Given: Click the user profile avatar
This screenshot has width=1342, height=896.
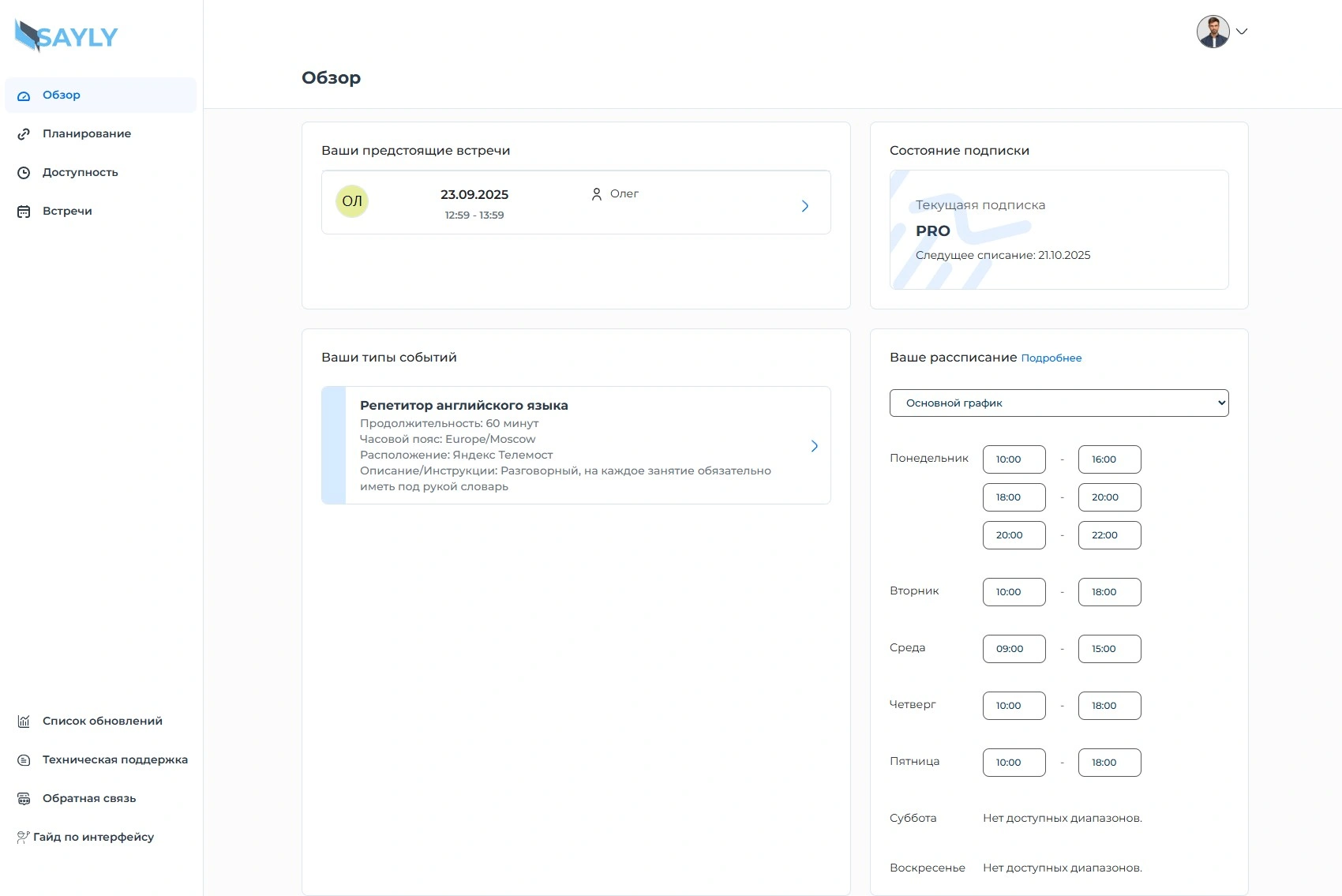Looking at the screenshot, I should 1213,32.
